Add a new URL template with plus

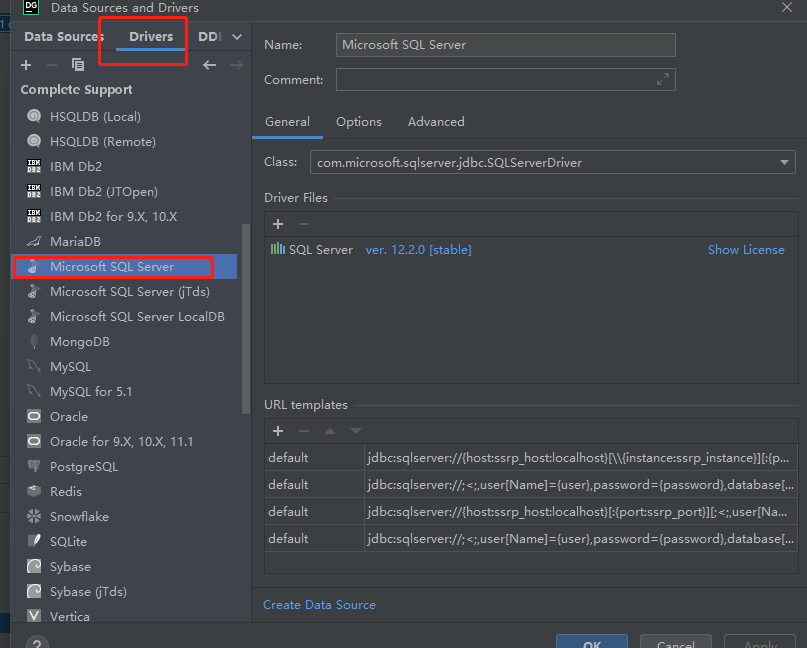277,431
